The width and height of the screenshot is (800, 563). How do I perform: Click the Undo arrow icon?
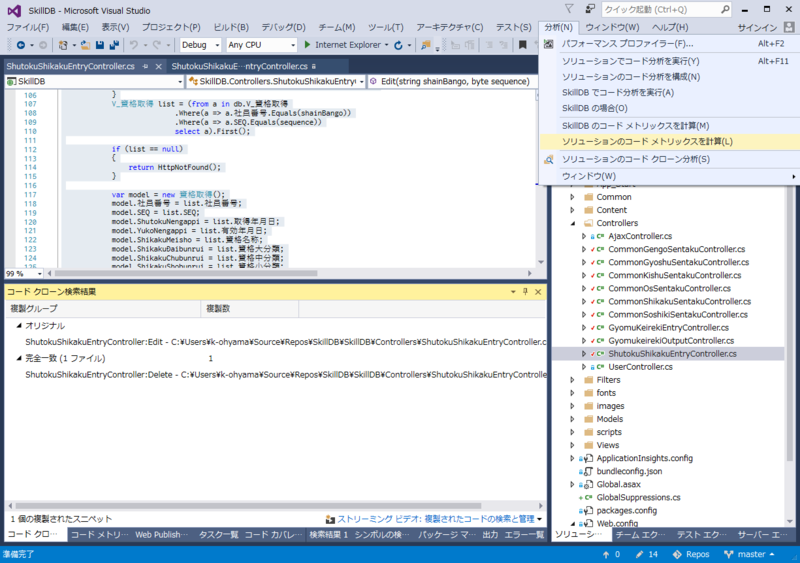coord(134,45)
